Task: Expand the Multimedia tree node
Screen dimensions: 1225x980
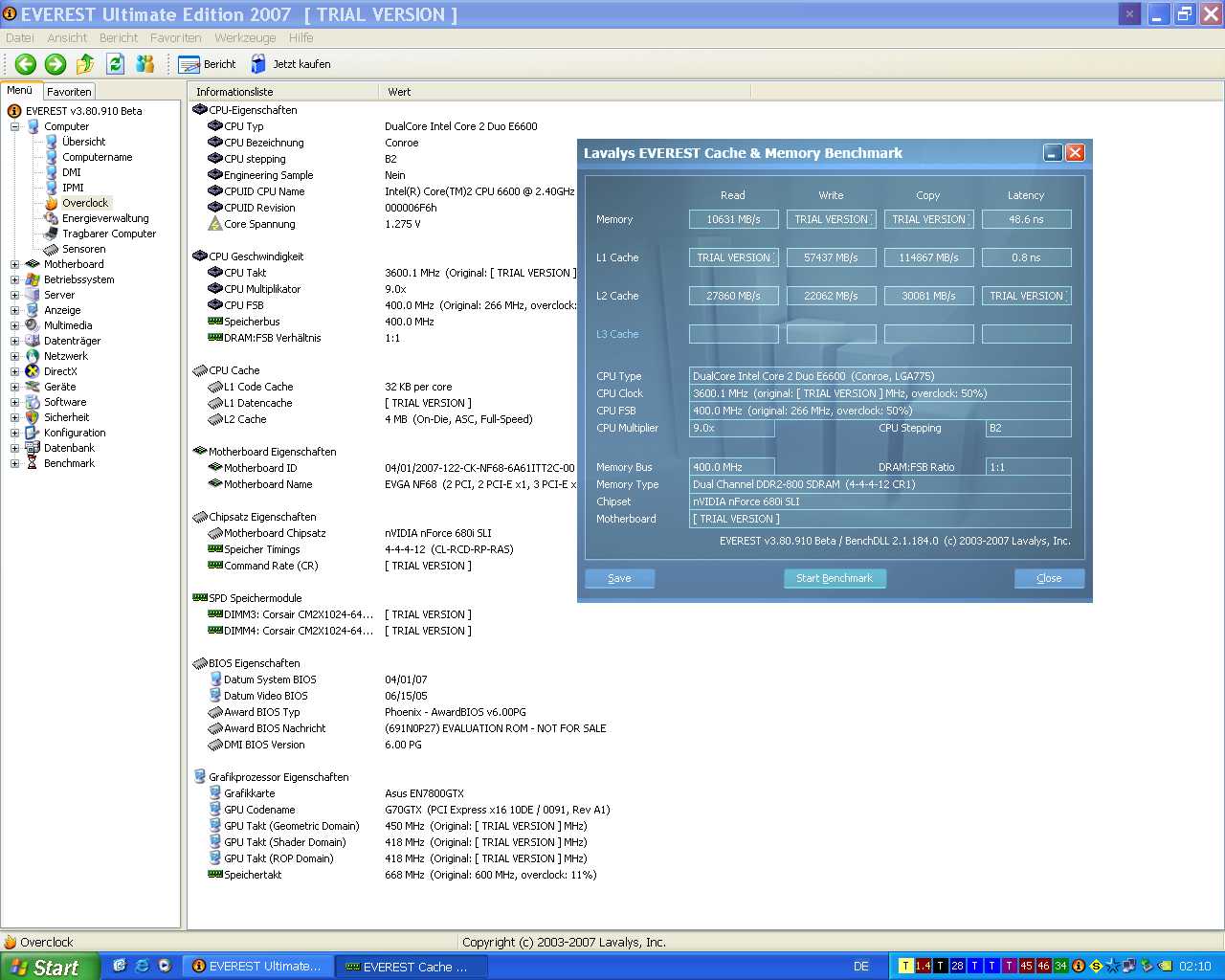Action: tap(14, 325)
